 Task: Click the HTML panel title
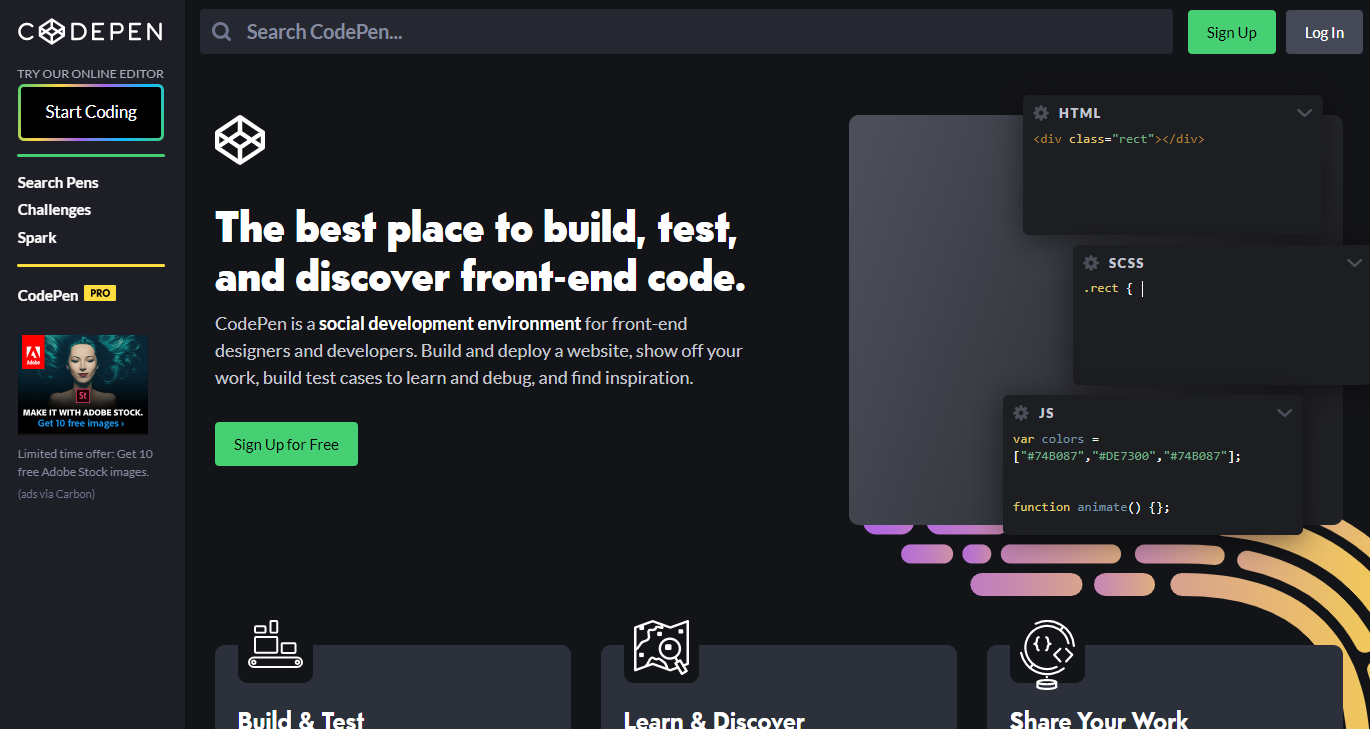[x=1079, y=113]
